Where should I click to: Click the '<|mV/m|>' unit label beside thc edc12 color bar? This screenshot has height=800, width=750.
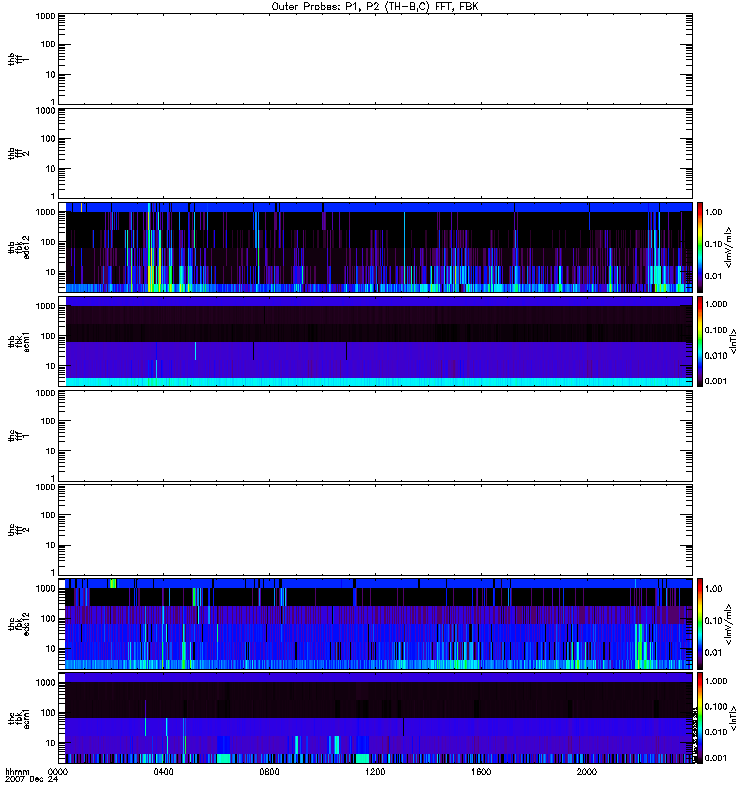(x=729, y=624)
